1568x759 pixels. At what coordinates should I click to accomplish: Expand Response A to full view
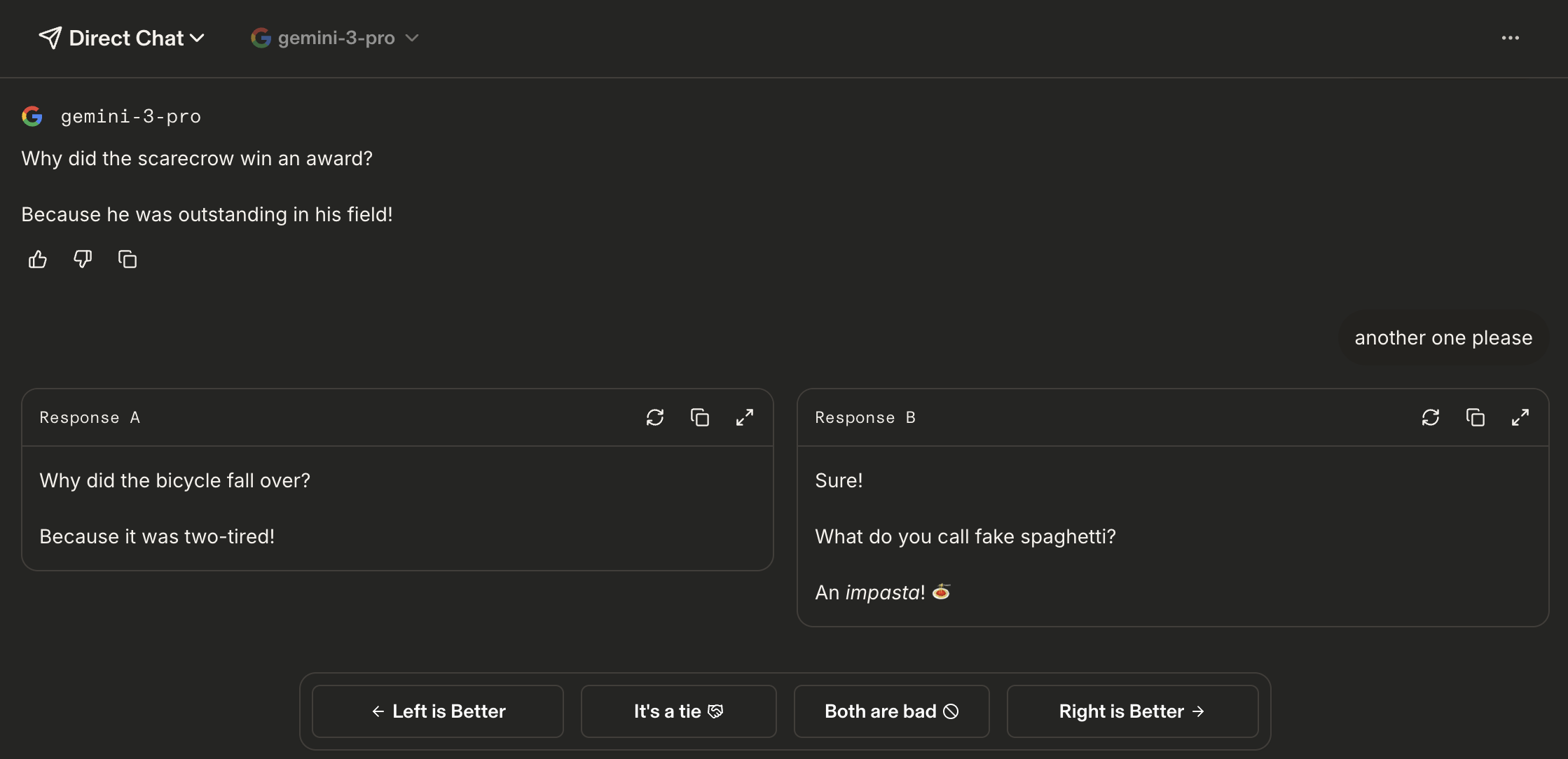pos(745,418)
